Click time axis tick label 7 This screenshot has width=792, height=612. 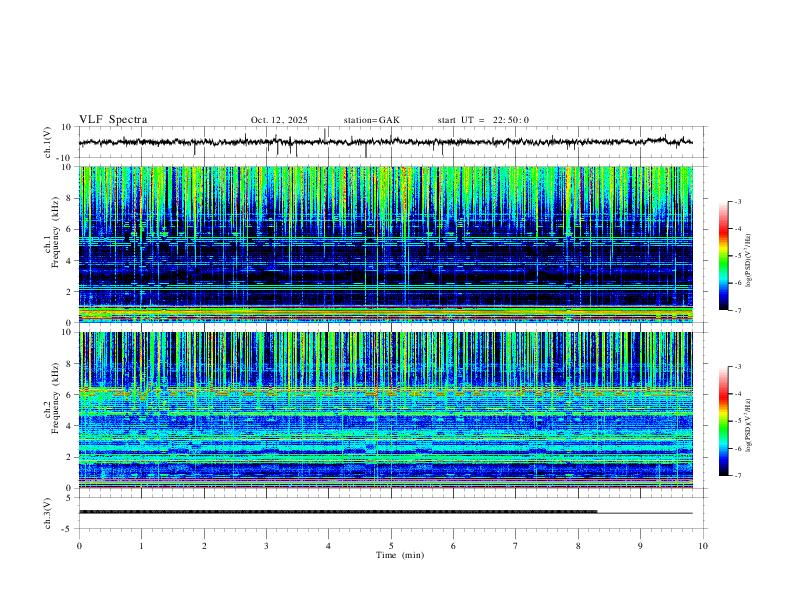coord(516,546)
